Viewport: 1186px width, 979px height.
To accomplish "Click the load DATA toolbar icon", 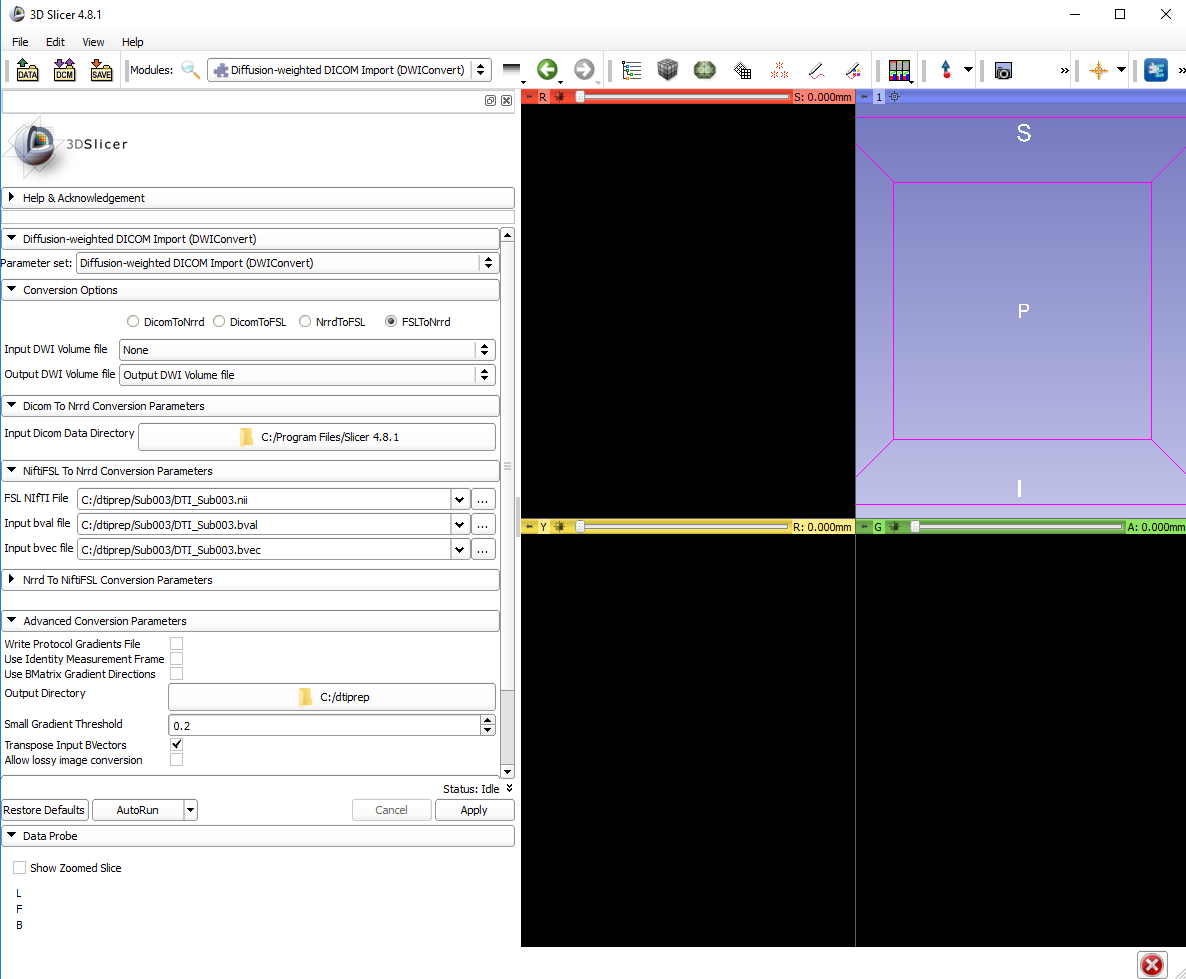I will pyautogui.click(x=27, y=70).
